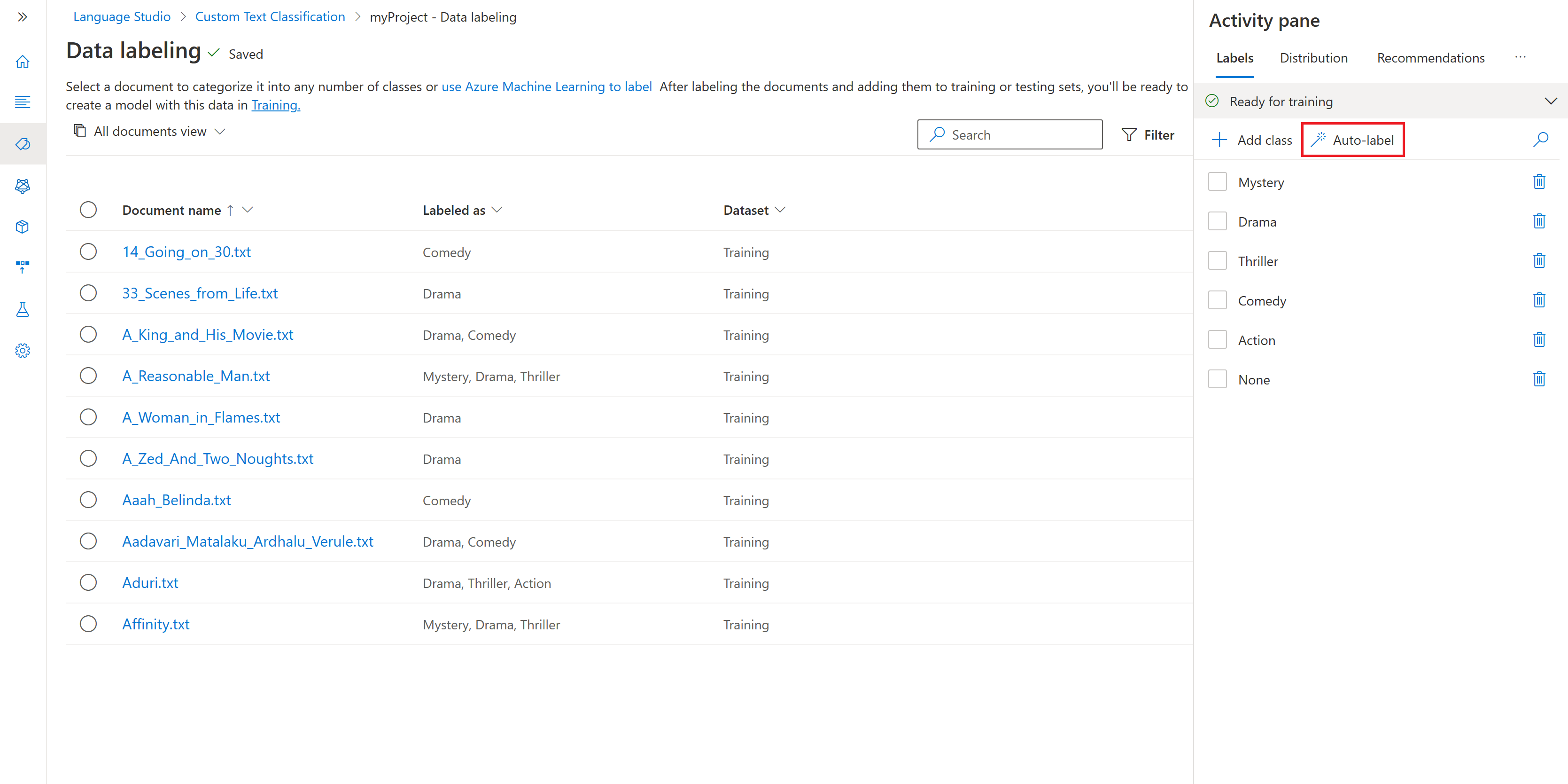The height and width of the screenshot is (784, 1568).
Task: Click trash icon next to Action class
Action: click(x=1539, y=339)
